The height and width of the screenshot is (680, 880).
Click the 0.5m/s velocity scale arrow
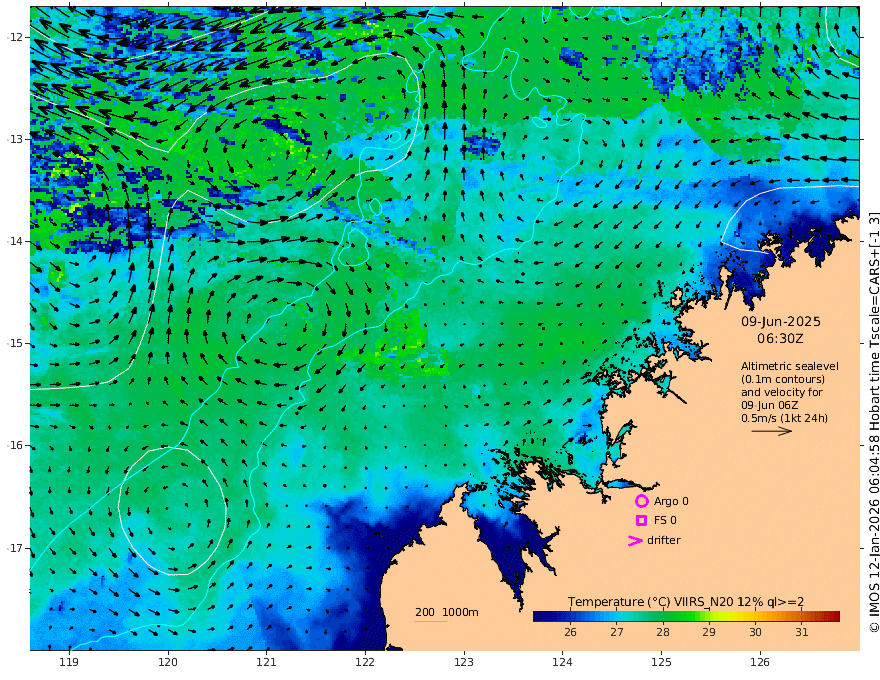(772, 431)
